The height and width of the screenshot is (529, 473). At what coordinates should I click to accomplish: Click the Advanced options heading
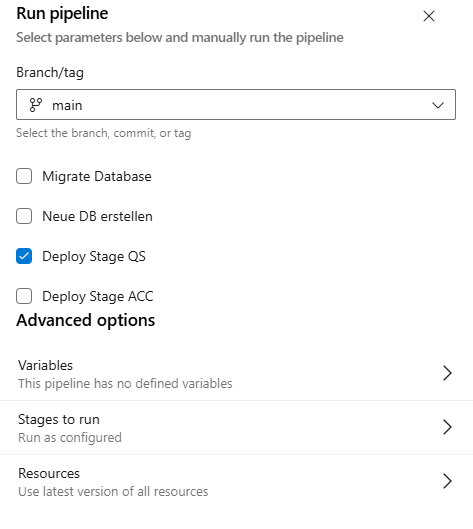(x=86, y=321)
